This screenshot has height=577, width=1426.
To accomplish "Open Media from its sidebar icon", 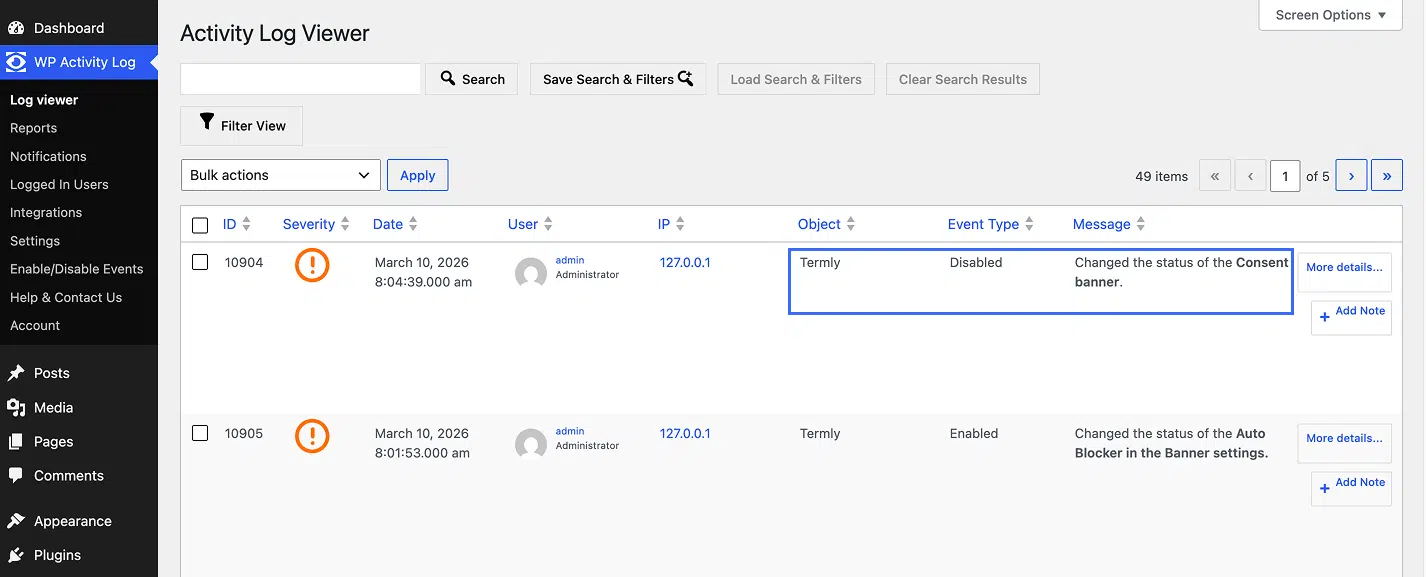I will tap(18, 407).
